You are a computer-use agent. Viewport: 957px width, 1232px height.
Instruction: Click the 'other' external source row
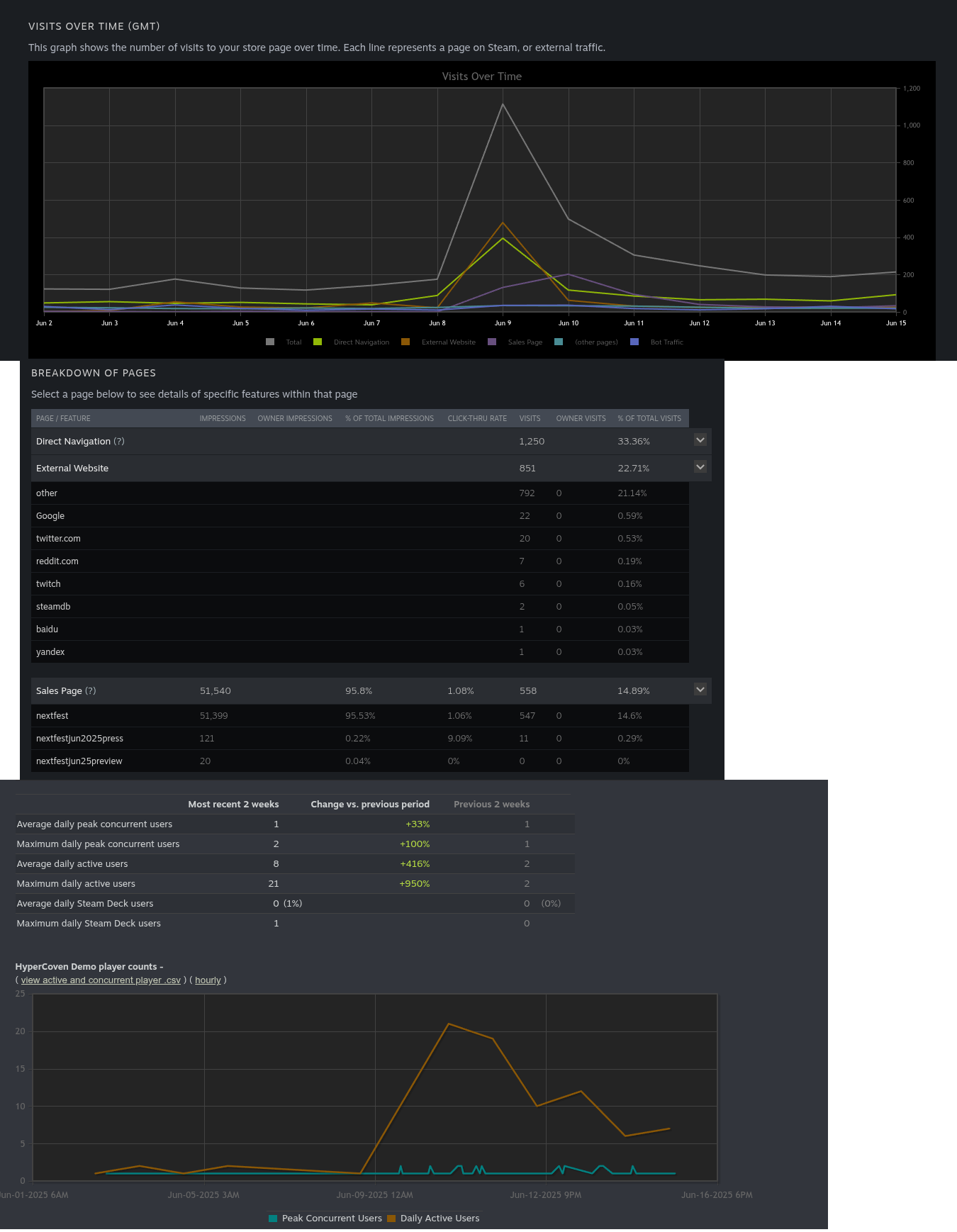click(360, 493)
